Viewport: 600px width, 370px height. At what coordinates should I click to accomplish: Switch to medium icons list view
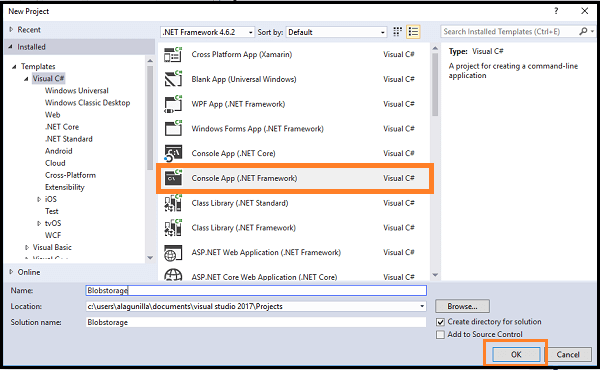point(413,32)
